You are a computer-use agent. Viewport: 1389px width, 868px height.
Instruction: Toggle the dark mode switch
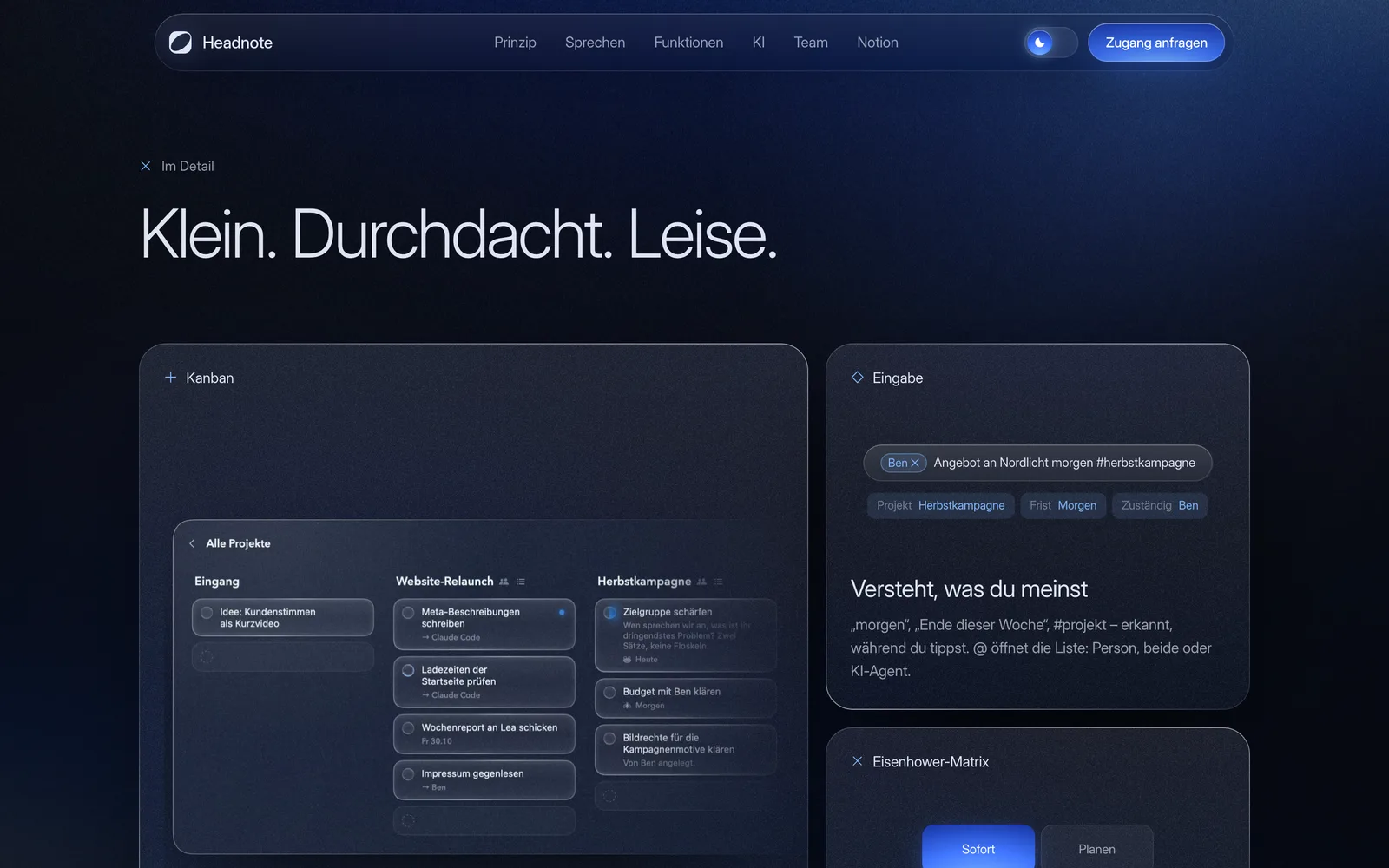(x=1050, y=43)
